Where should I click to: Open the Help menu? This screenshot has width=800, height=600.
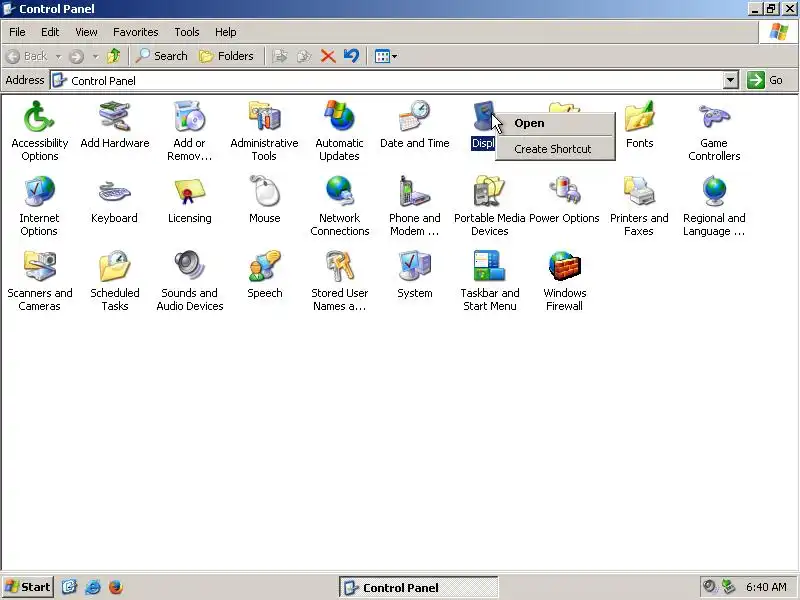coord(225,32)
